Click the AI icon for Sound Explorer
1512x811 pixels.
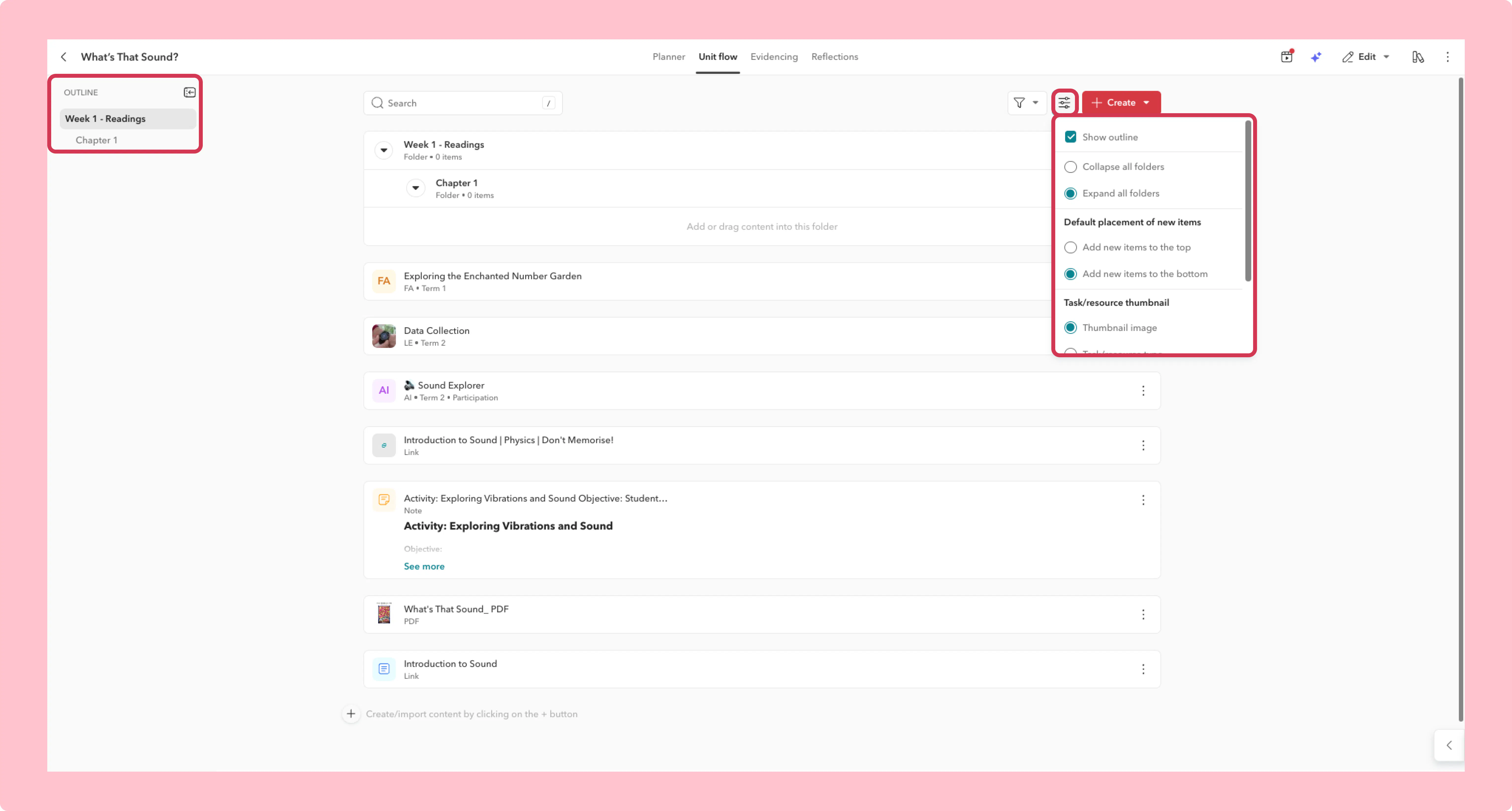click(x=384, y=391)
